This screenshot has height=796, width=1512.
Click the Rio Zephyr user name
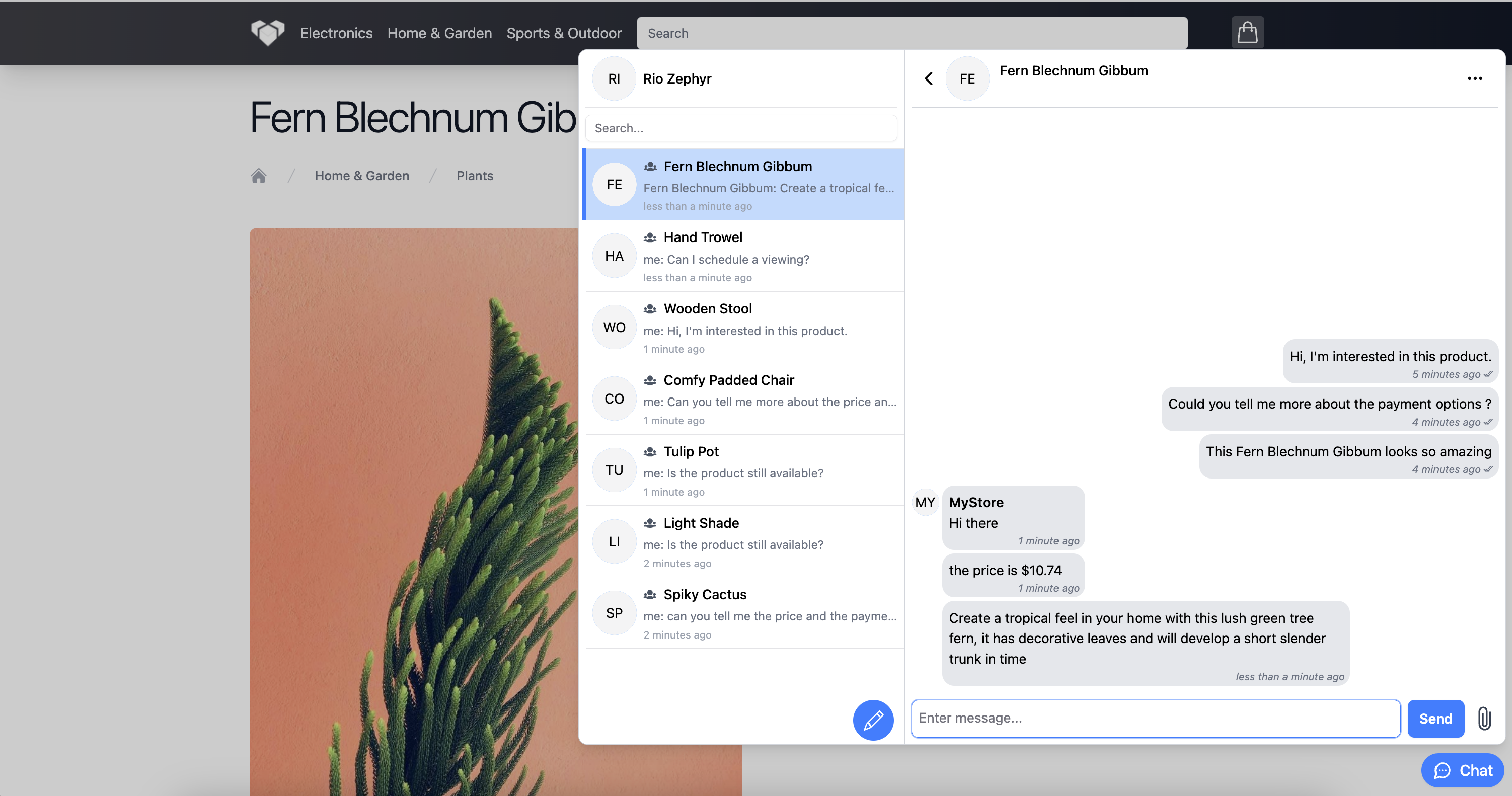coord(677,78)
